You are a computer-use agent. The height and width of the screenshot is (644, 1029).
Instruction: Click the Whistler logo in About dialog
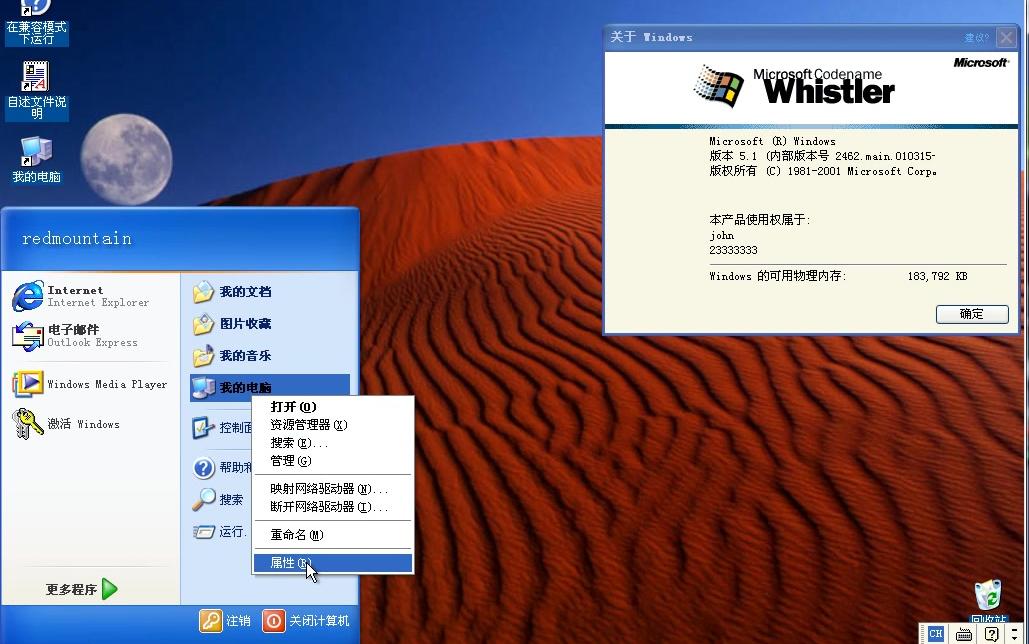point(795,87)
